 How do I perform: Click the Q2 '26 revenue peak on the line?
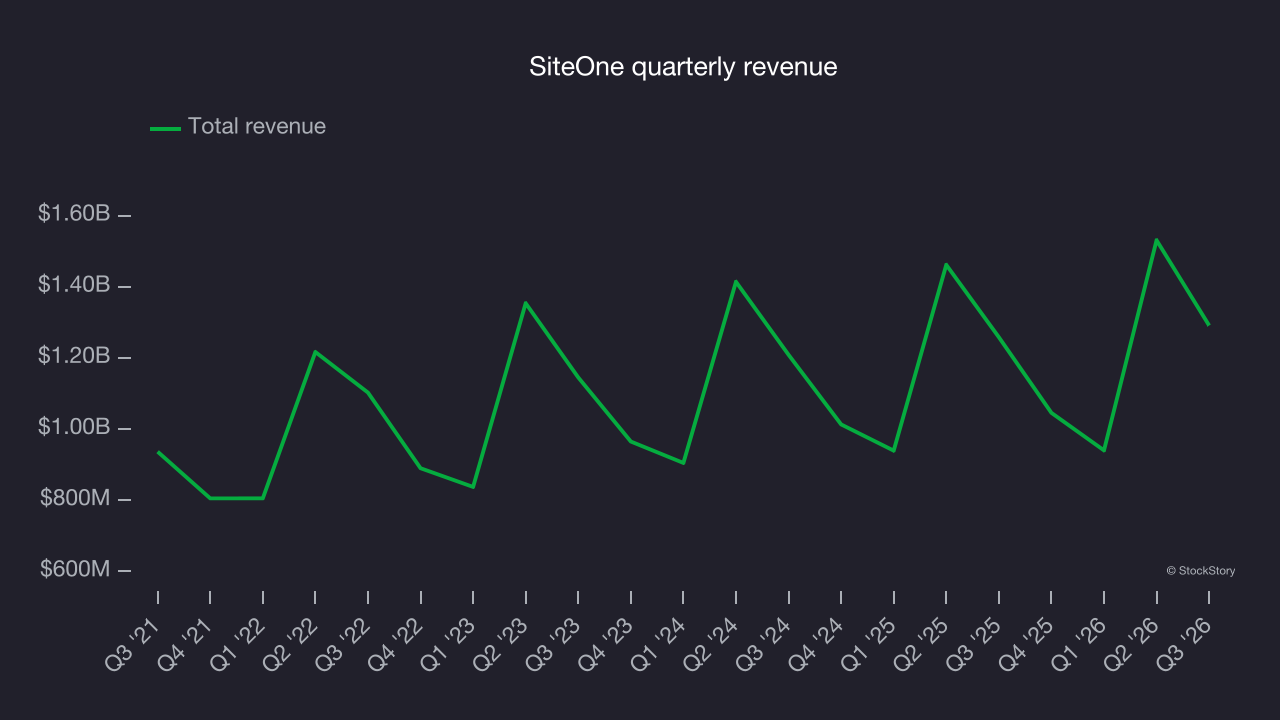(1157, 240)
